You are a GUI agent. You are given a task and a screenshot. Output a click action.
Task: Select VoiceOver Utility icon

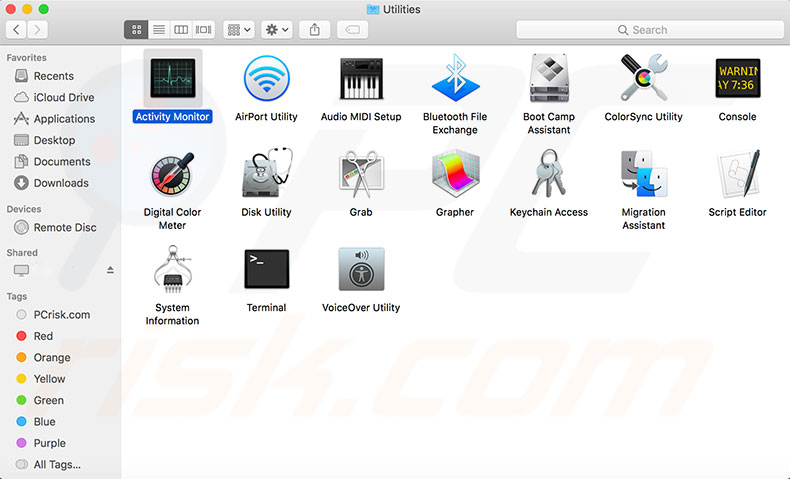[x=361, y=269]
